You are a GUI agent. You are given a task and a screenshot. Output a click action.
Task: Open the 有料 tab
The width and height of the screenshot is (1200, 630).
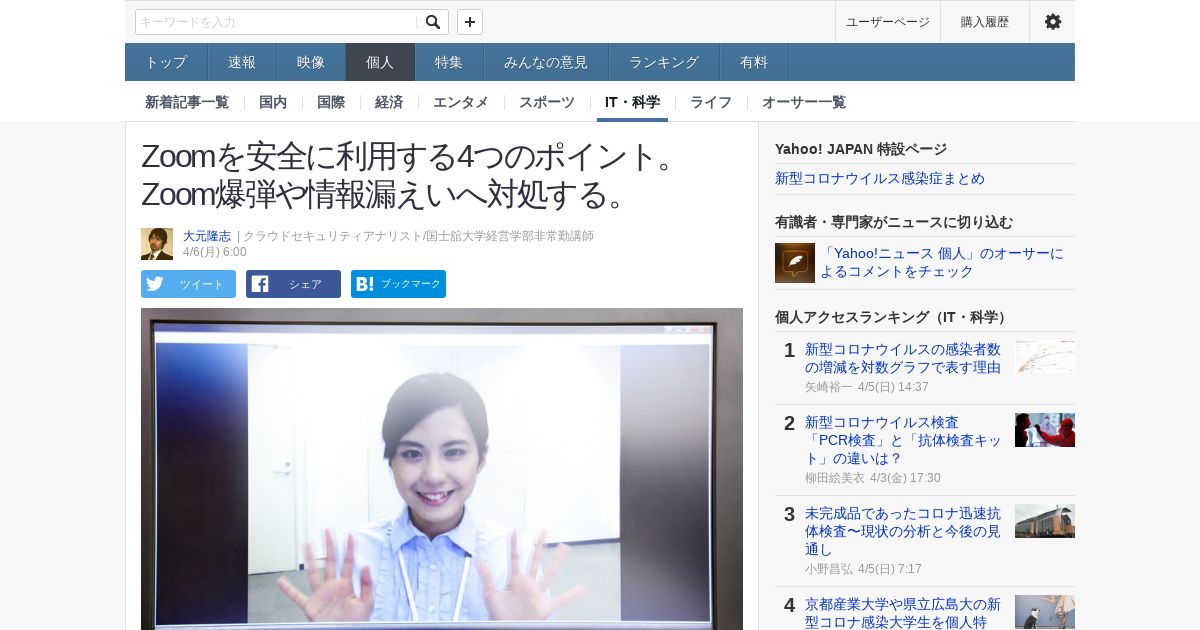tap(754, 62)
